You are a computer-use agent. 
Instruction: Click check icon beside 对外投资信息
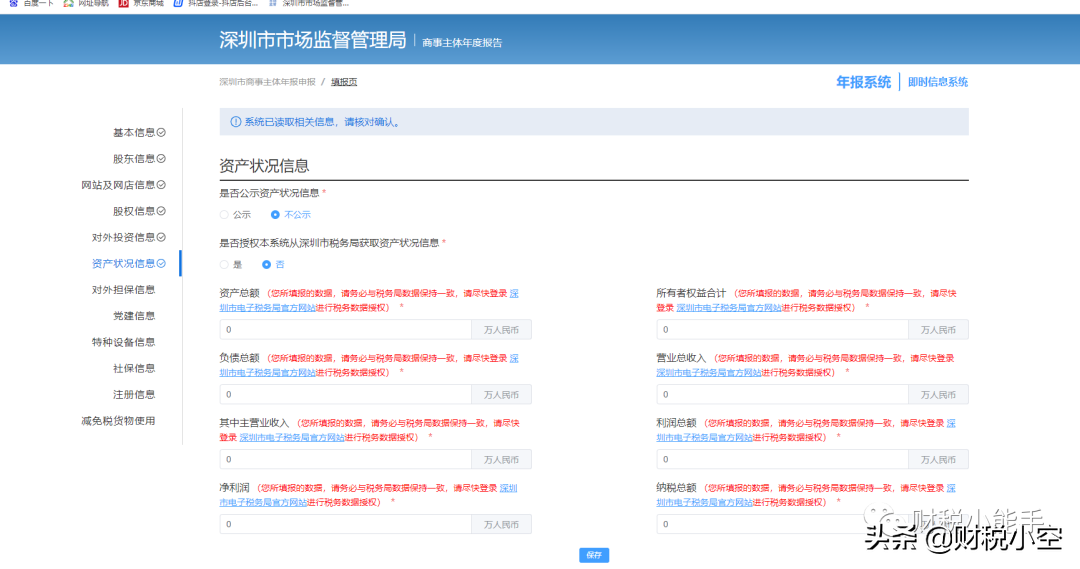point(161,237)
